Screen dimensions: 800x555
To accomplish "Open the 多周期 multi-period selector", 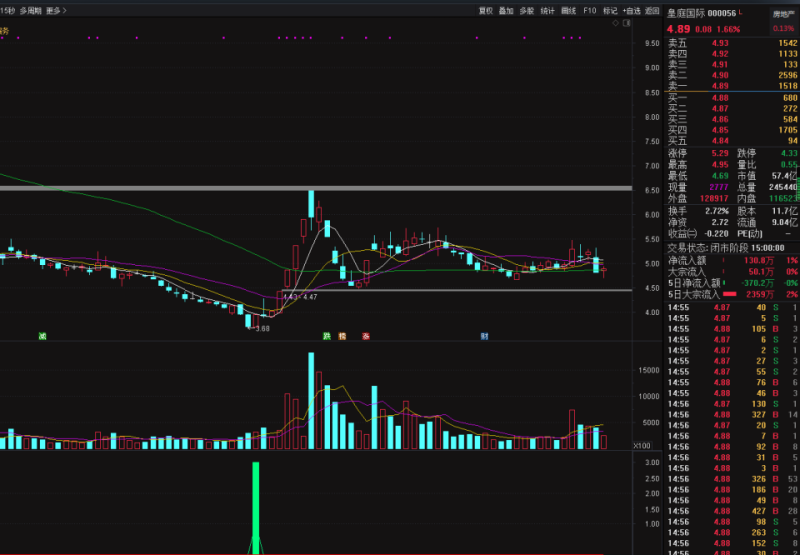I will (30, 11).
